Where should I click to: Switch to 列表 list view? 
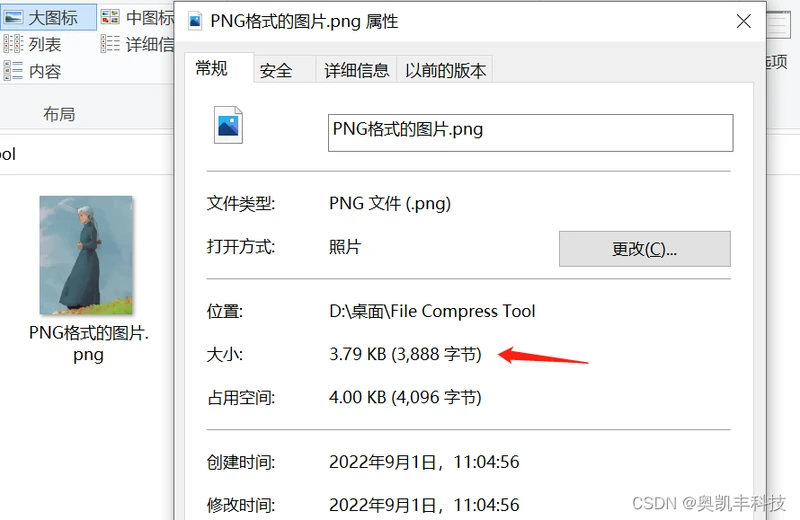click(33, 44)
